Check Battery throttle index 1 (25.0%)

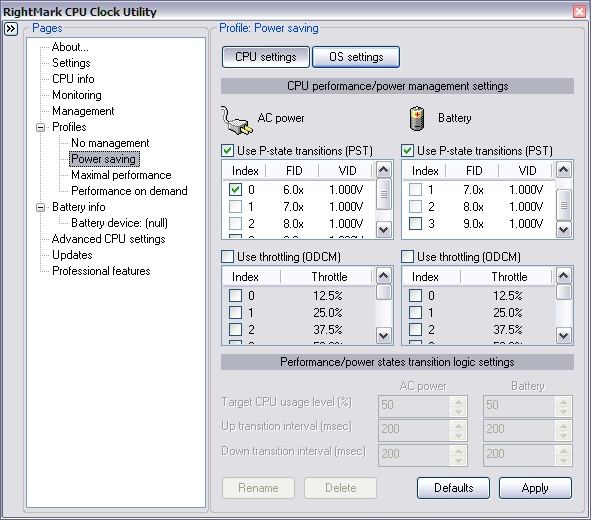click(x=415, y=312)
